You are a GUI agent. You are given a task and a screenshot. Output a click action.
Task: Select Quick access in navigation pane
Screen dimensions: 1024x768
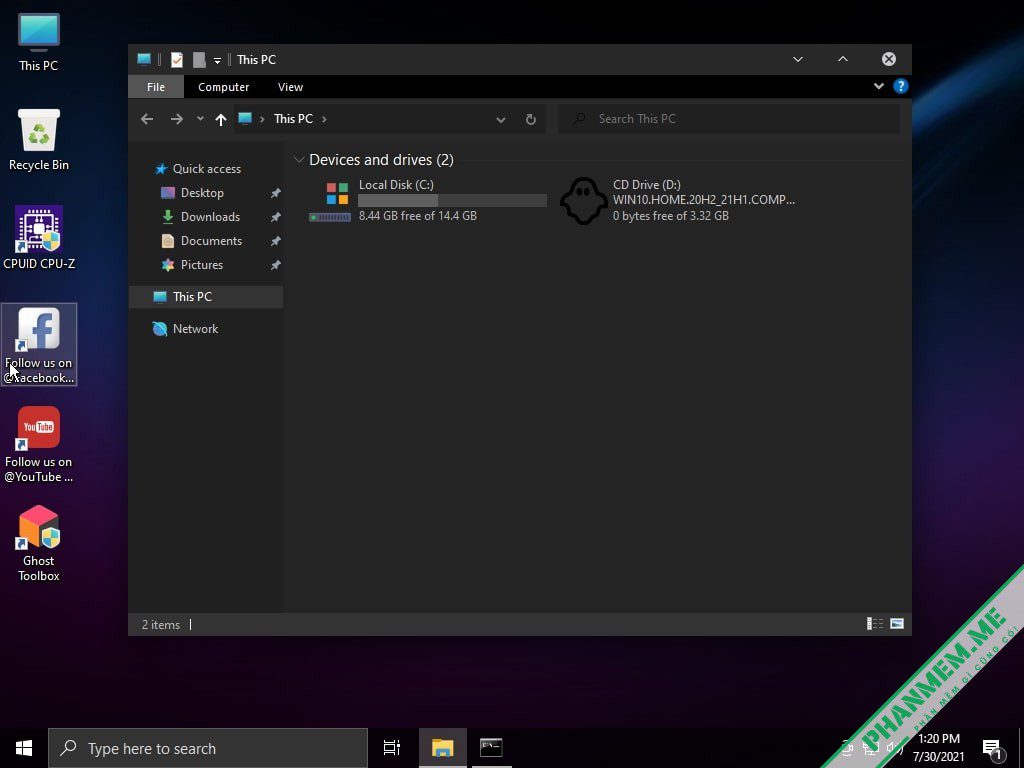pyautogui.click(x=198, y=168)
